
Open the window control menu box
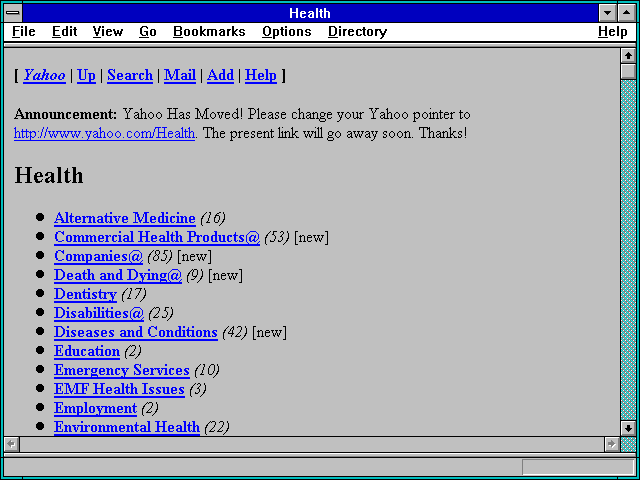(x=13, y=13)
